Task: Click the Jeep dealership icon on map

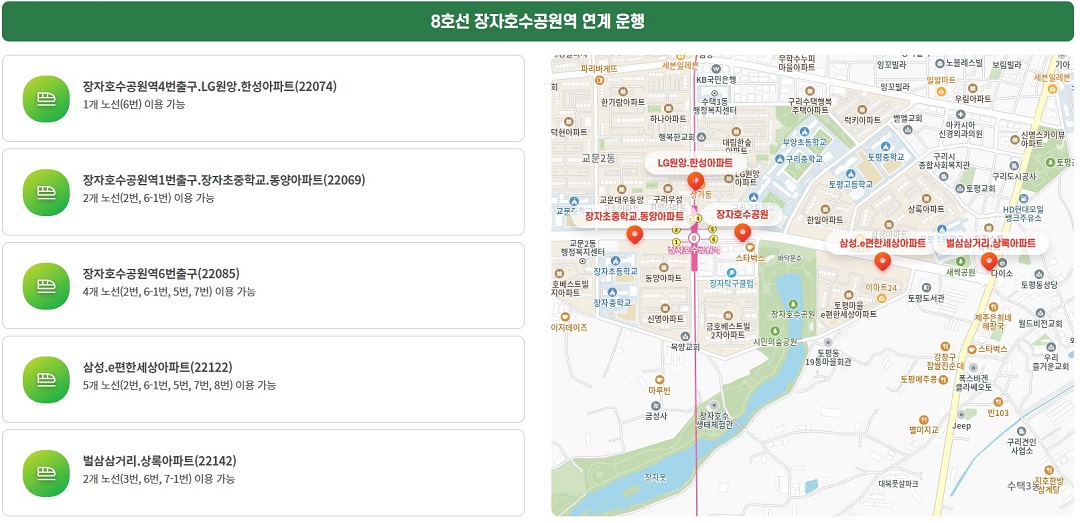Action: (x=961, y=415)
